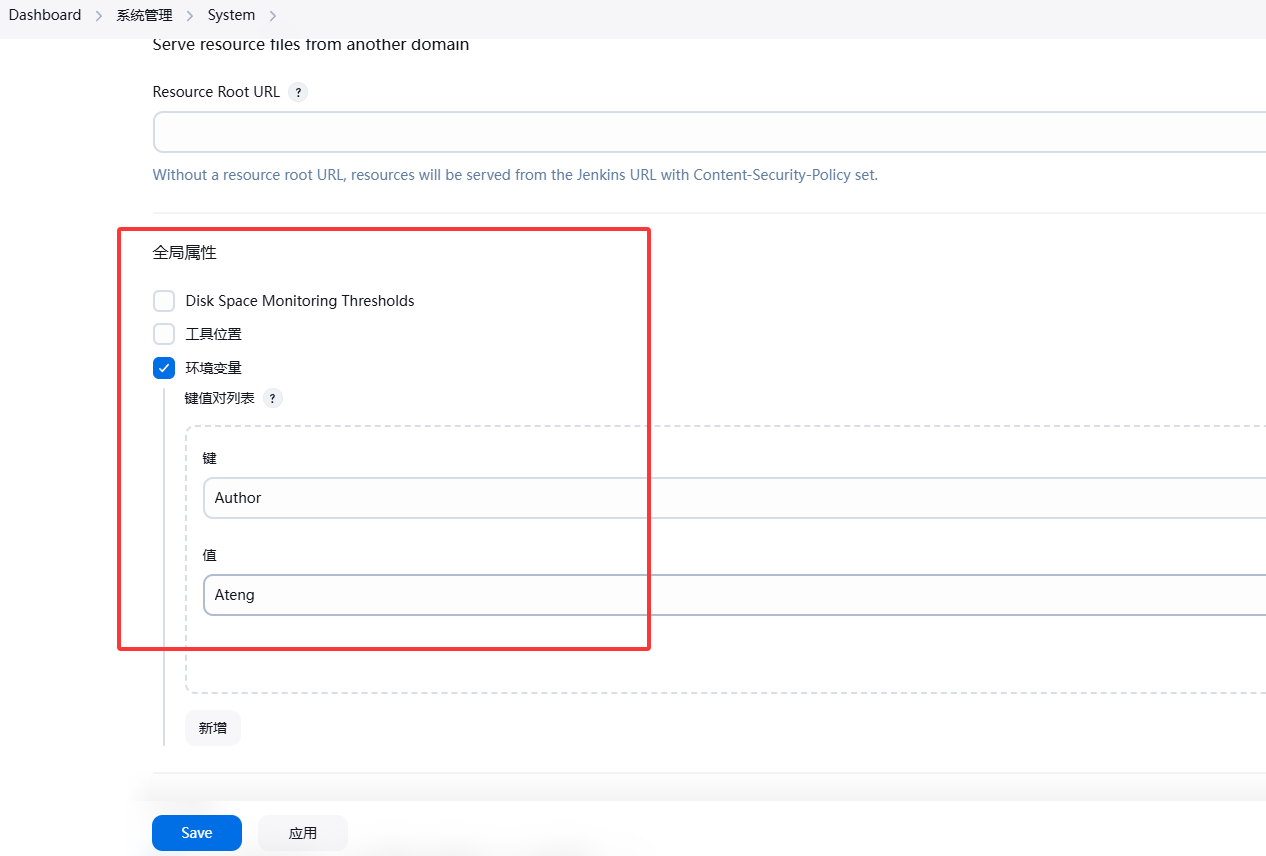This screenshot has width=1266, height=856.
Task: Click the Disk Space Monitoring Thresholds label
Action: pyautogui.click(x=300, y=301)
